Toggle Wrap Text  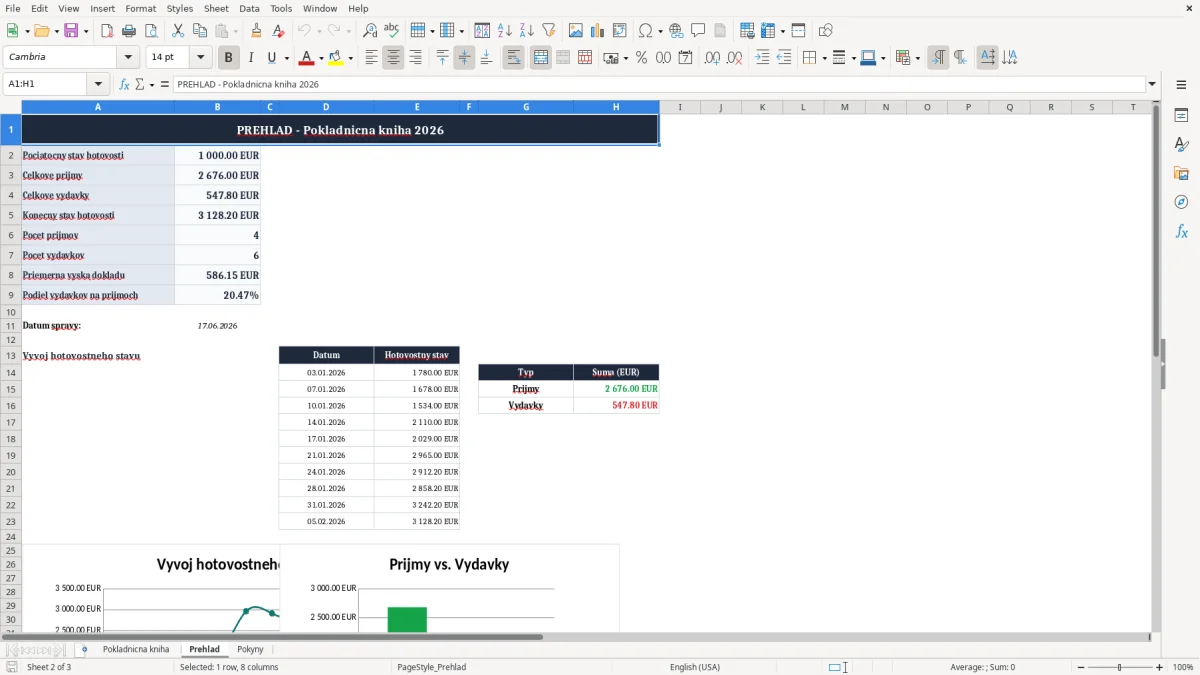tap(514, 58)
